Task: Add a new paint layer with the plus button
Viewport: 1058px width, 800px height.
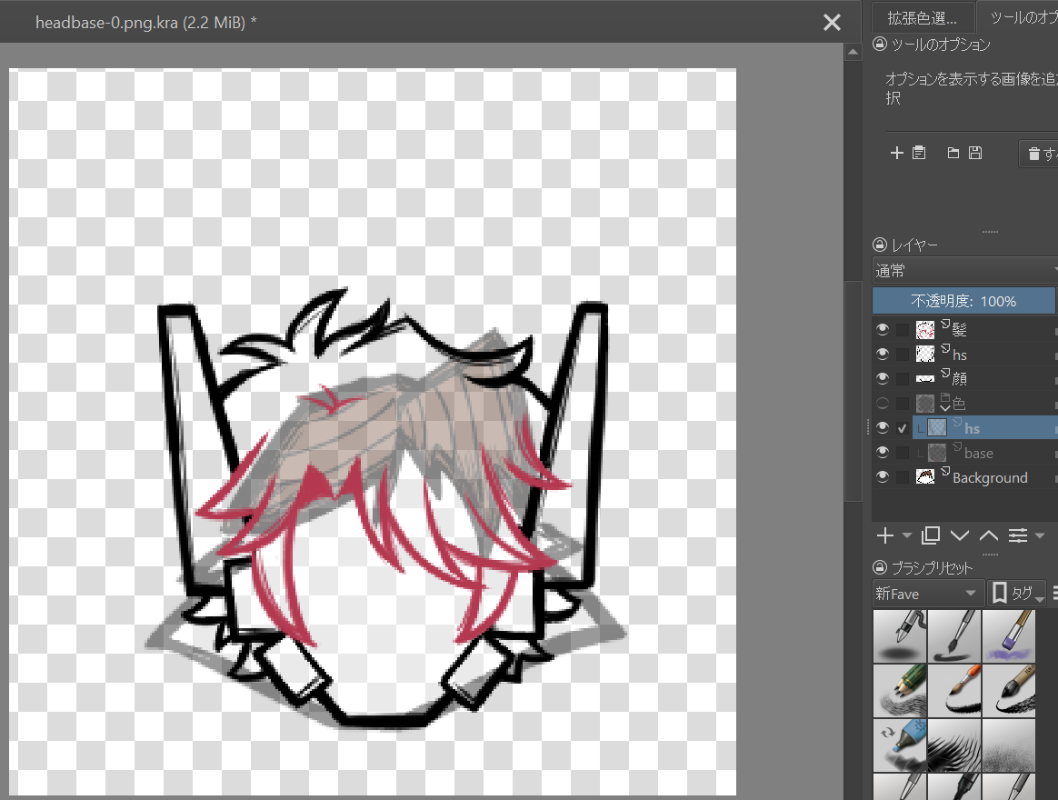Action: click(885, 536)
